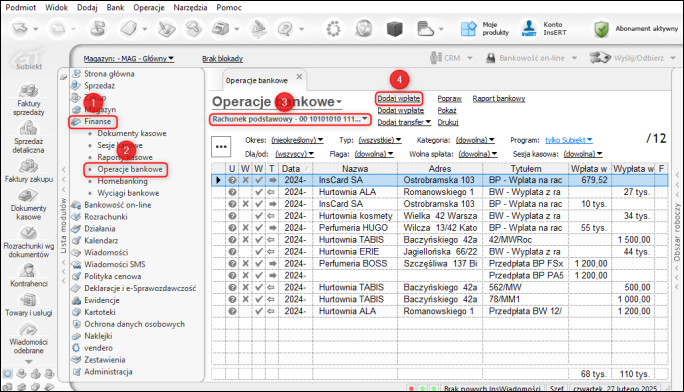Open Towary i usługi shortcut icon
Image resolution: width=684 pixels, height=392 pixels.
tap(28, 300)
